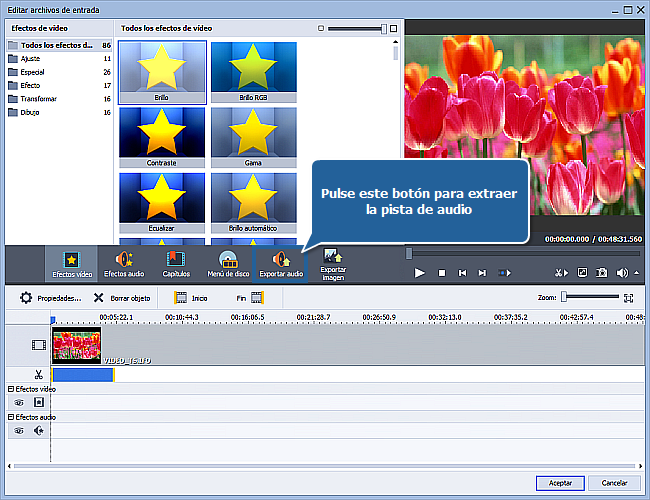The image size is (650, 500).
Task: Collapse the Efectos video track group
Action: [x=11, y=388]
